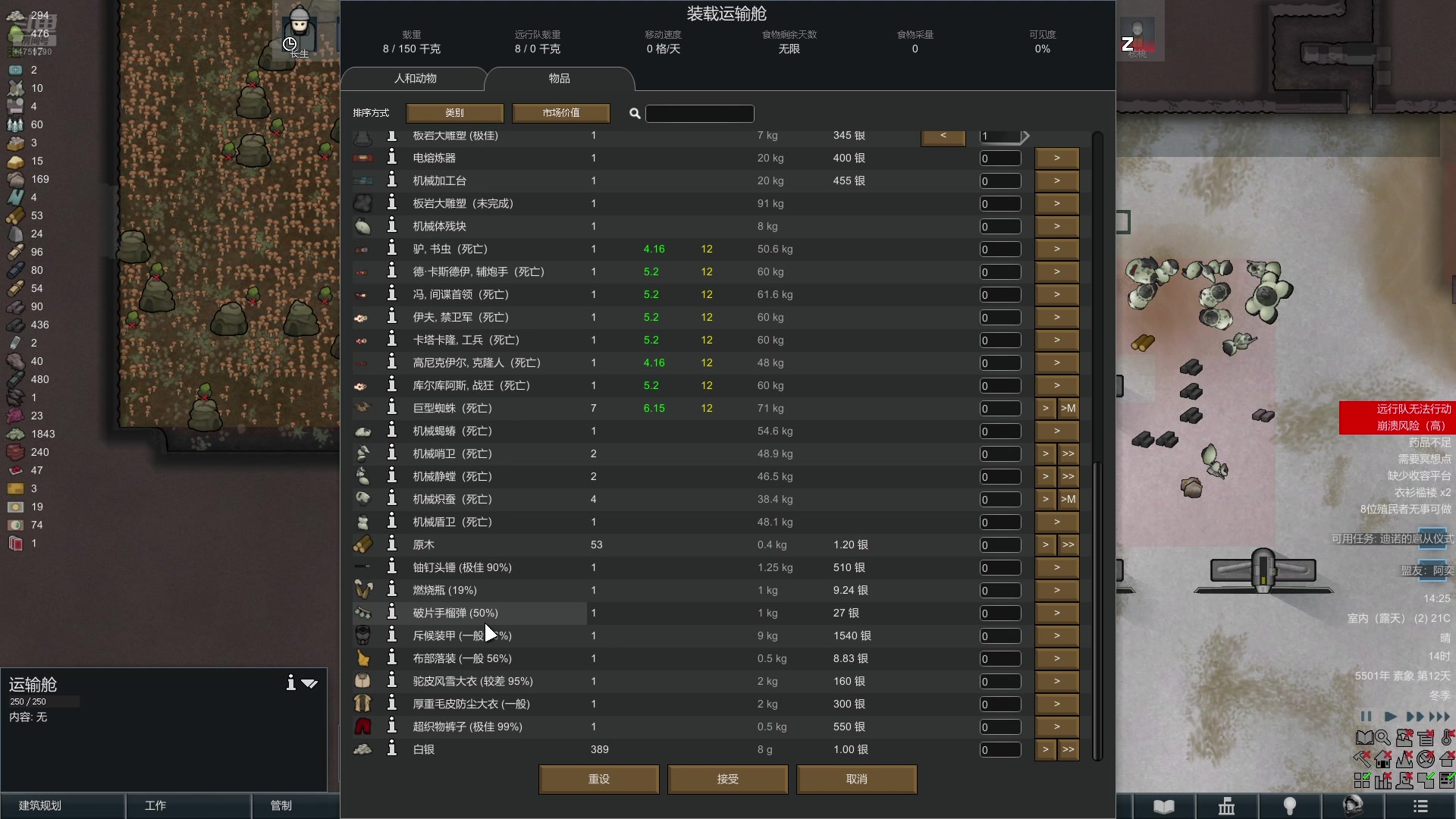Click 接受 accept button
Viewport: 1456px width, 819px height.
click(x=728, y=779)
